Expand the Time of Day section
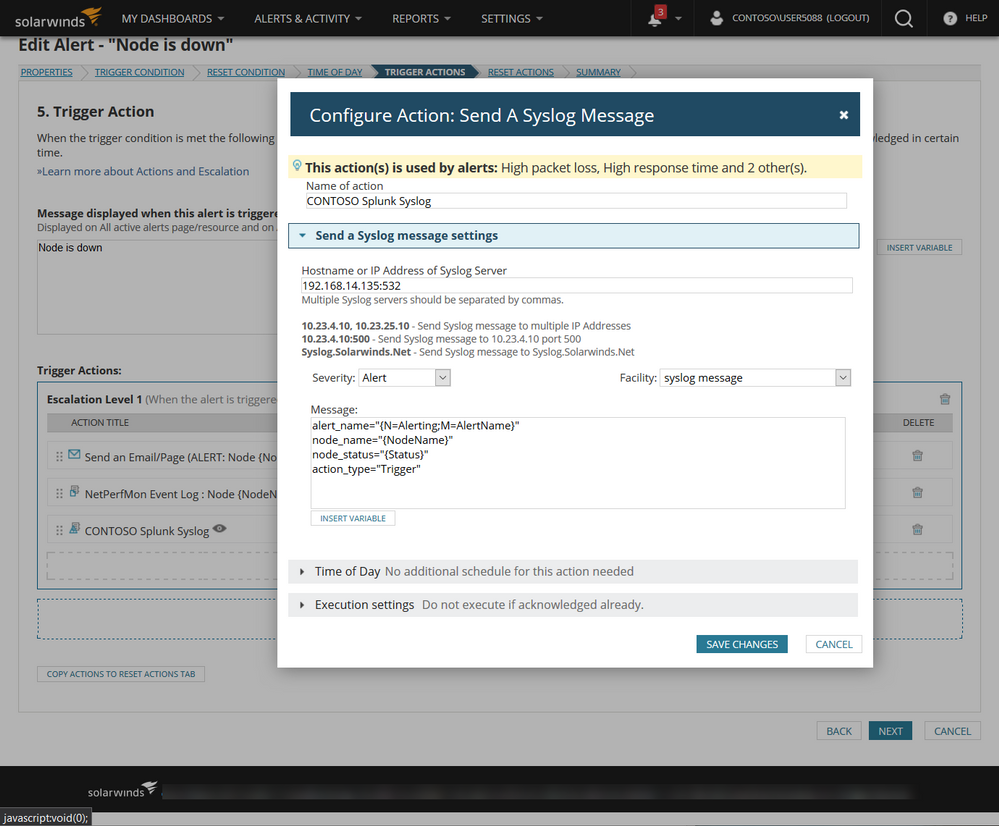This screenshot has width=999, height=826. (302, 571)
